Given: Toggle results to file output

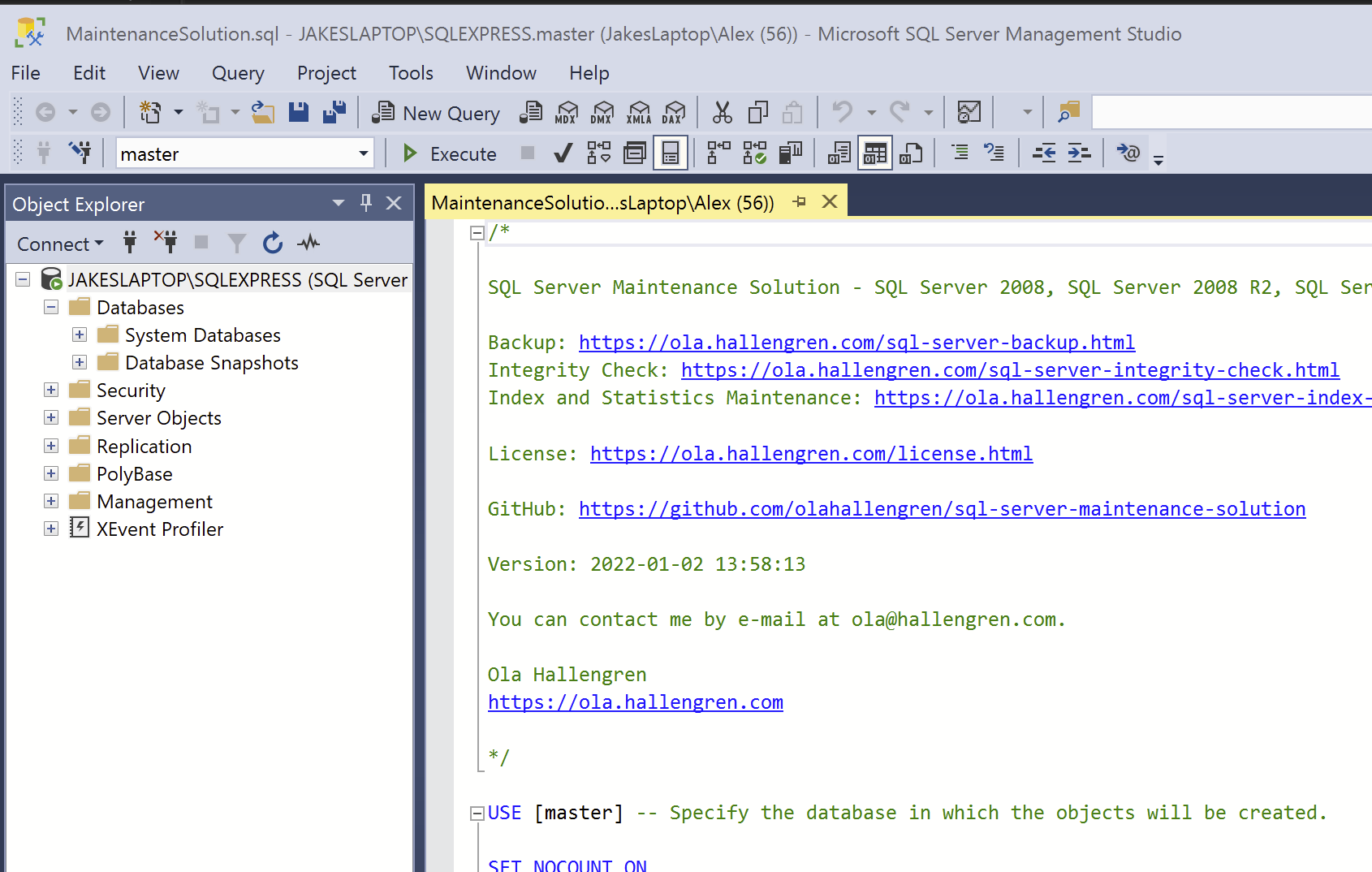Looking at the screenshot, I should pyautogui.click(x=911, y=153).
